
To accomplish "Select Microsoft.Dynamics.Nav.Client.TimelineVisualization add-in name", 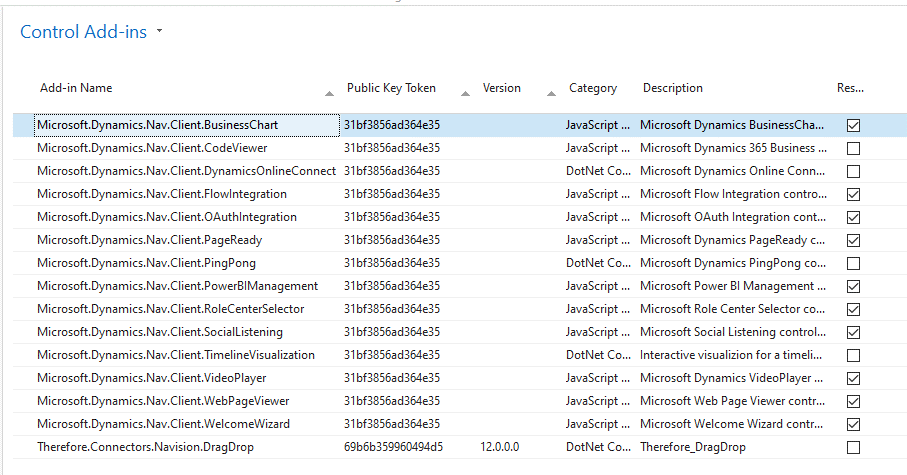I will (176, 355).
